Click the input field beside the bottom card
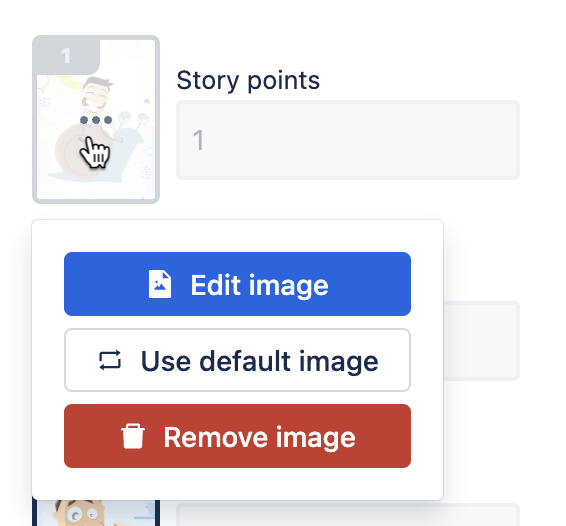Image resolution: width=566 pixels, height=526 pixels. pyautogui.click(x=348, y=515)
